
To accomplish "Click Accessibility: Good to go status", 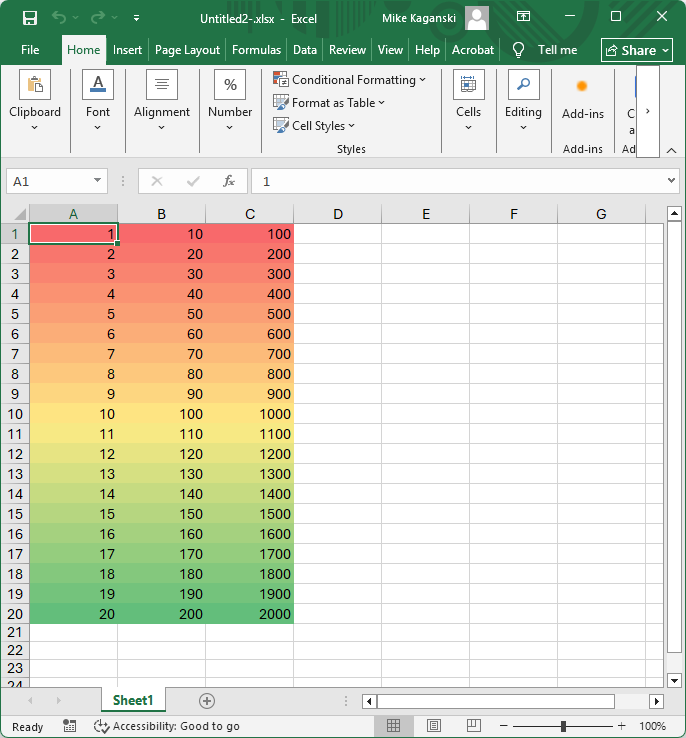I will (x=167, y=726).
